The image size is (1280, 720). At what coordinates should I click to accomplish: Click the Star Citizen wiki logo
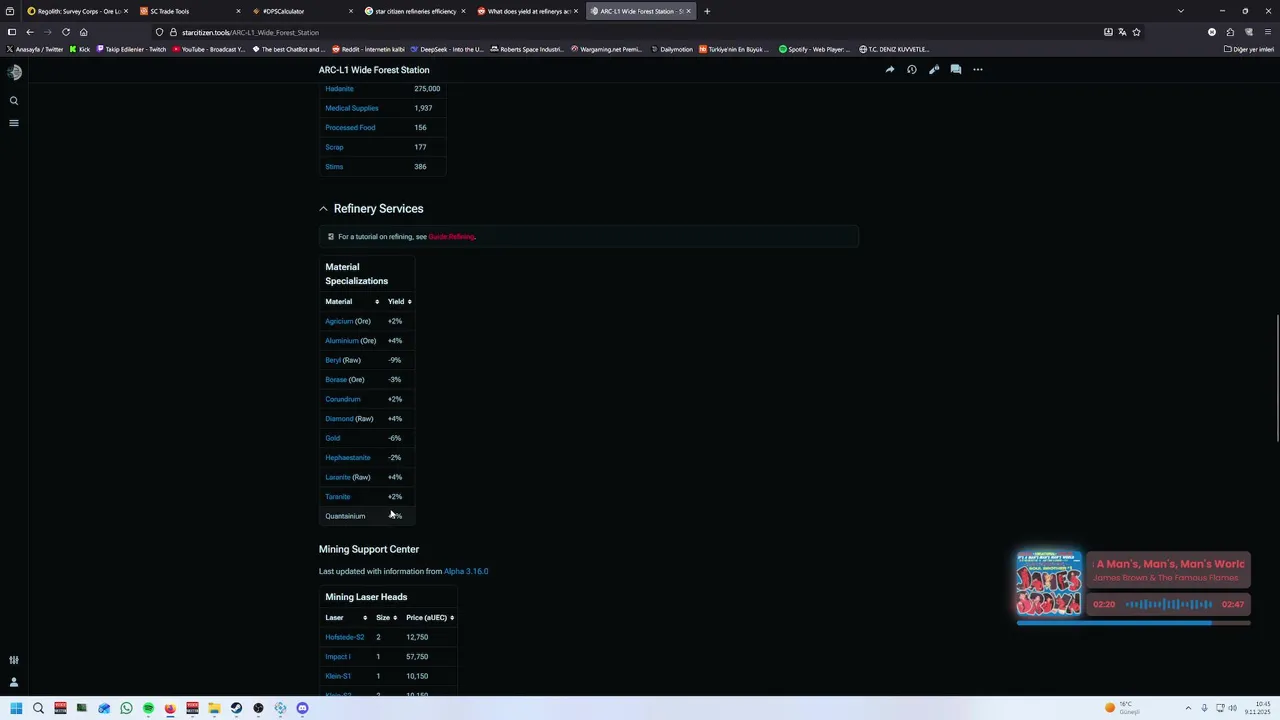pos(14,72)
